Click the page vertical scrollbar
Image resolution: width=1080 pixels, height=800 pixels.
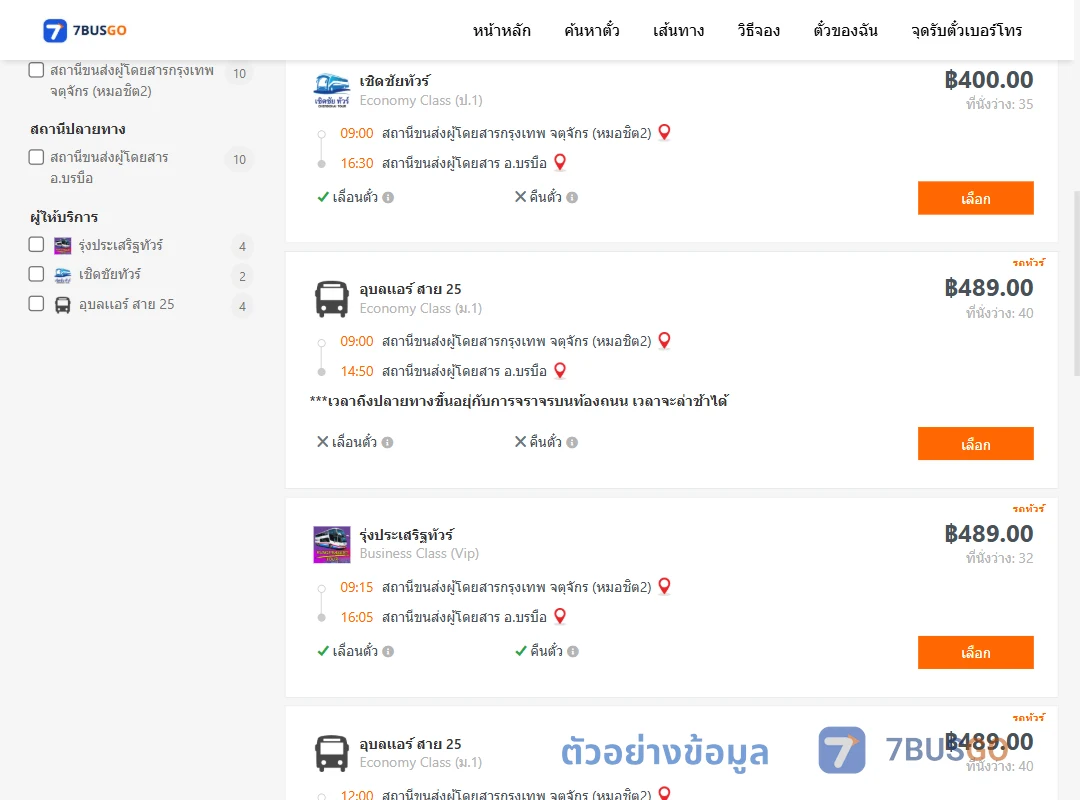pos(1077,283)
